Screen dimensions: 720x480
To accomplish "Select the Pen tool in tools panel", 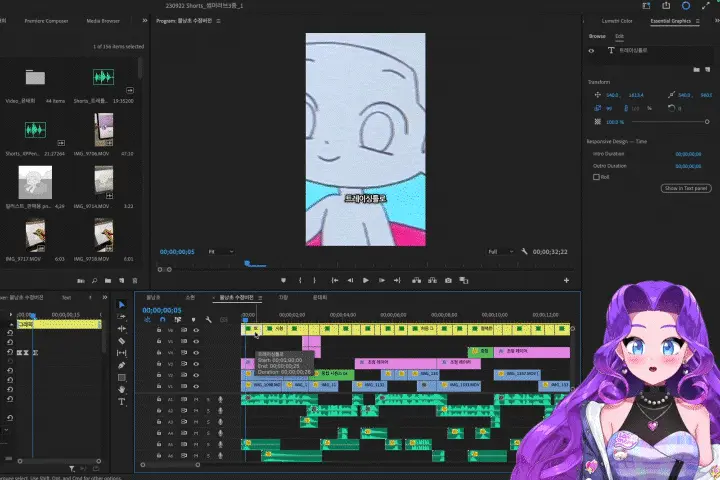I will click(121, 365).
